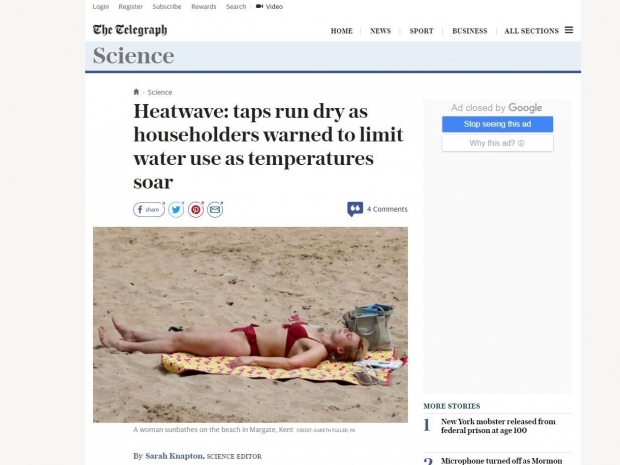This screenshot has width=620, height=465.
Task: Share the article on Facebook
Action: pyautogui.click(x=149, y=209)
